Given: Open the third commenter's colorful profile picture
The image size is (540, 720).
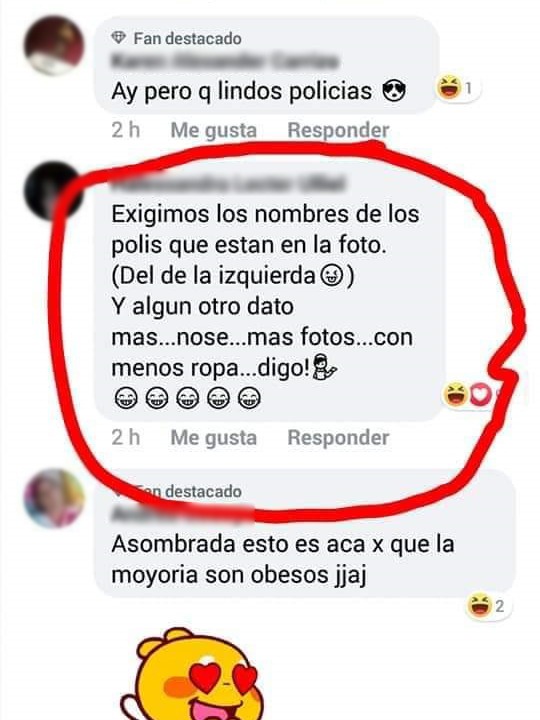Looking at the screenshot, I should [x=54, y=498].
